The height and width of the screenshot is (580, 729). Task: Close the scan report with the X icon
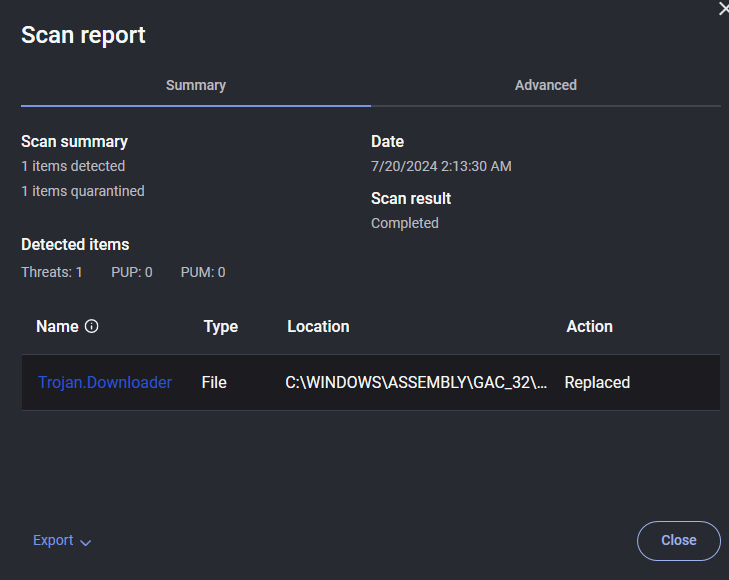pos(723,9)
